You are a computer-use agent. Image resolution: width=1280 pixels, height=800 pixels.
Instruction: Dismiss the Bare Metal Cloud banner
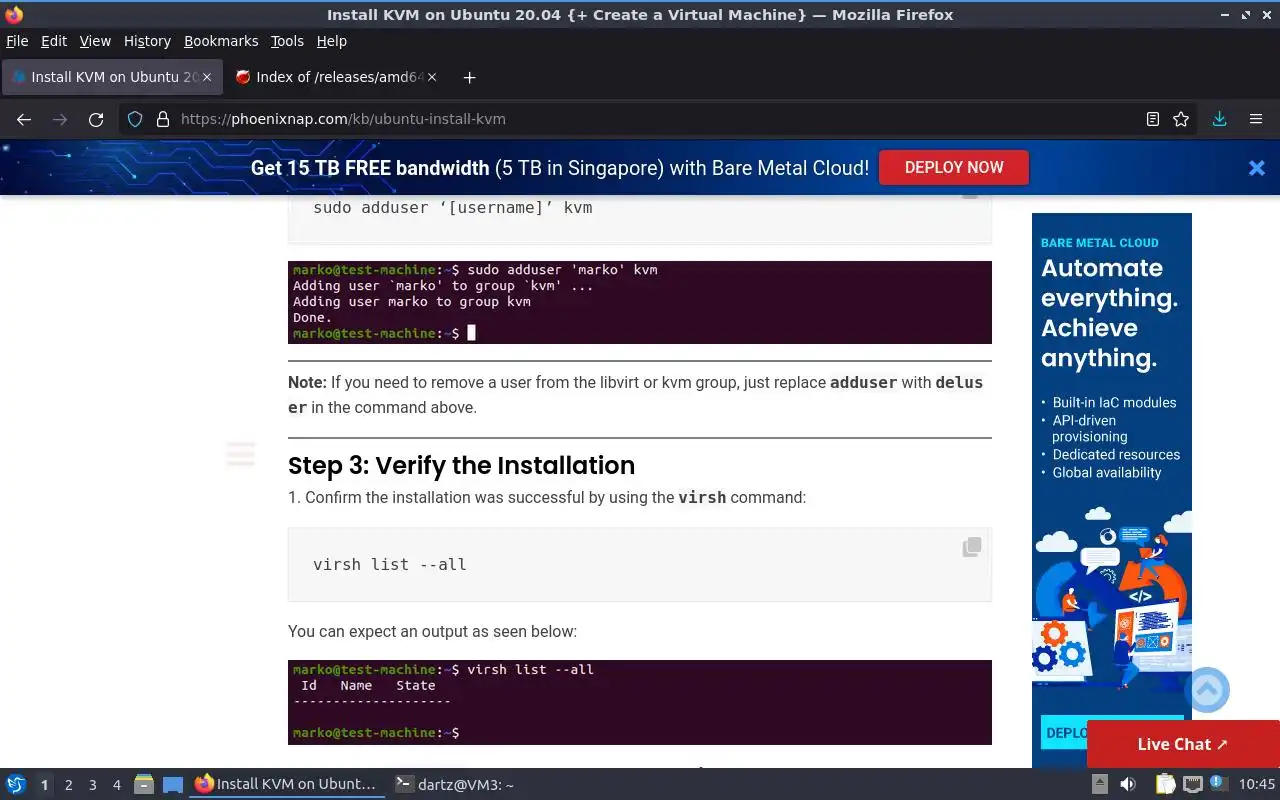click(x=1257, y=168)
